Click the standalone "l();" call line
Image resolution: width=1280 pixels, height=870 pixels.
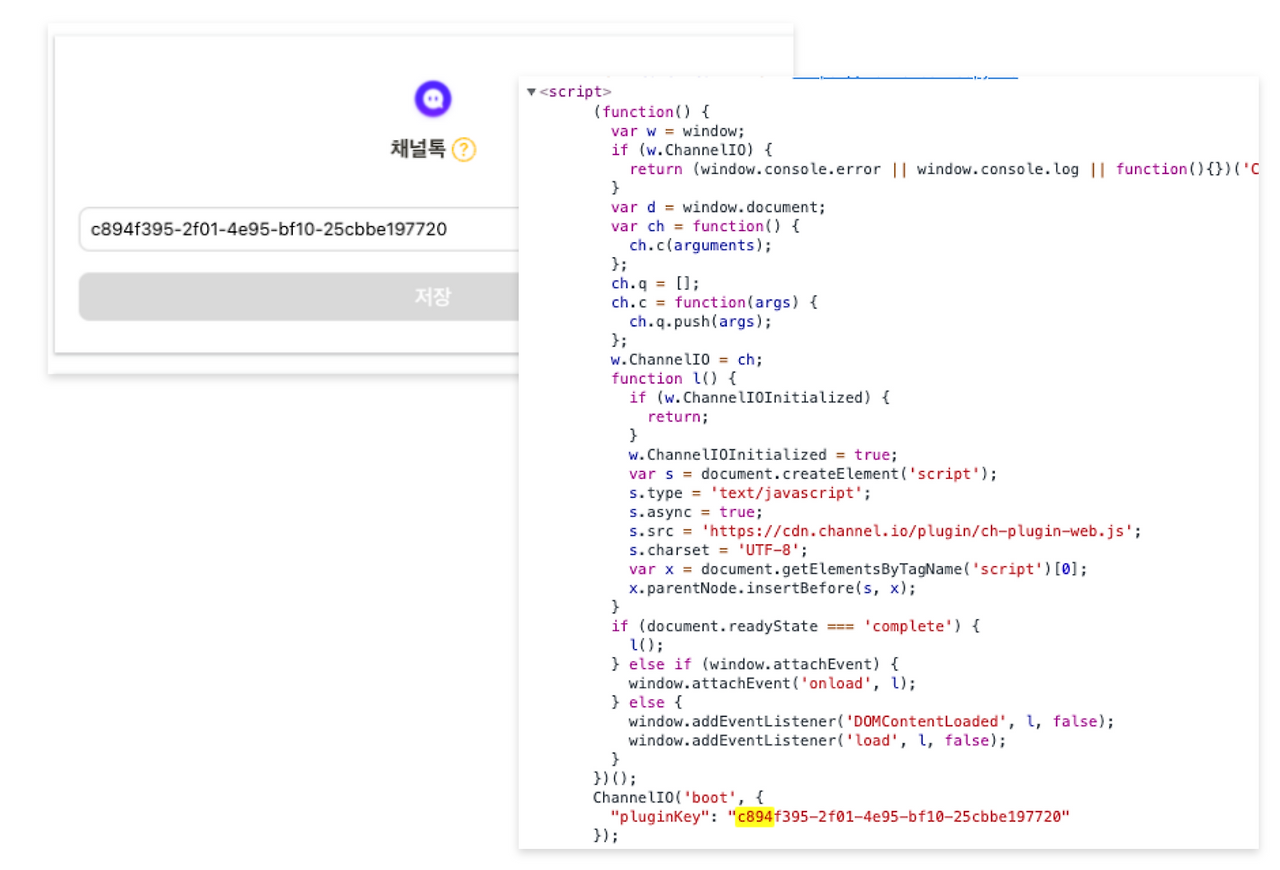tap(647, 645)
